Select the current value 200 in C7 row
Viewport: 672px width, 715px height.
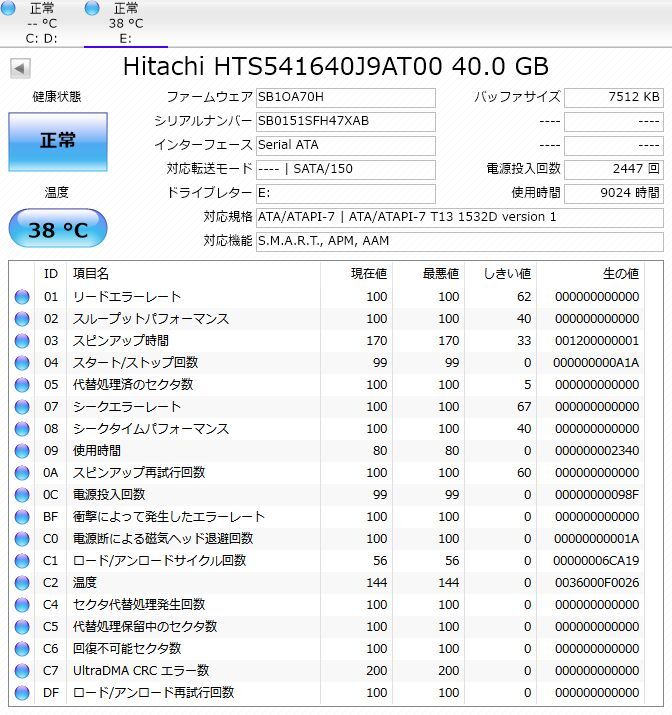[377, 671]
